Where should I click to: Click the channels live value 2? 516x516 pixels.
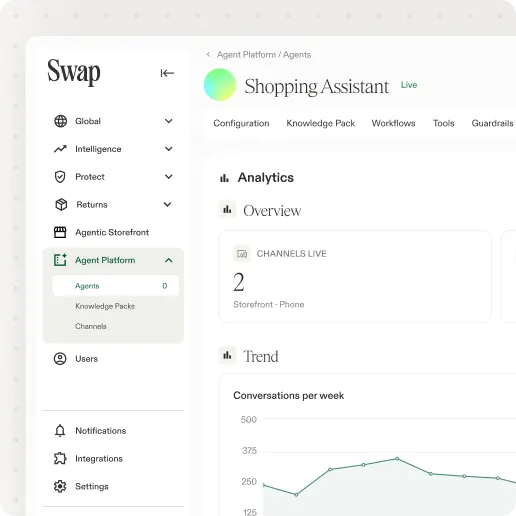point(239,282)
